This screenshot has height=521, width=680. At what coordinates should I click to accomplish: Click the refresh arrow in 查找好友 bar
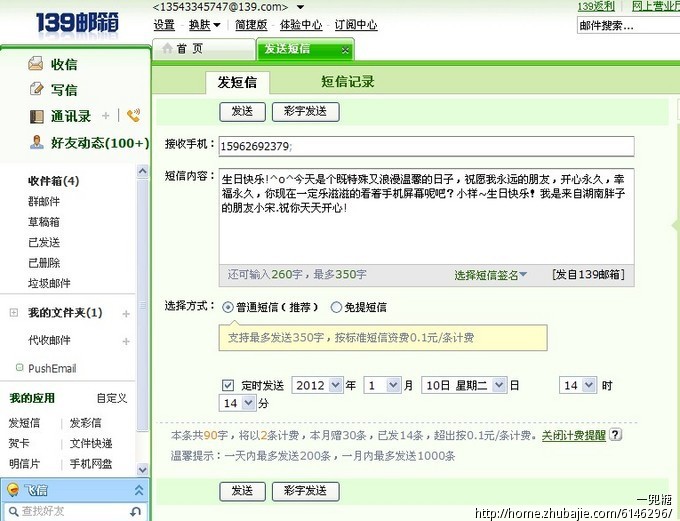135,512
